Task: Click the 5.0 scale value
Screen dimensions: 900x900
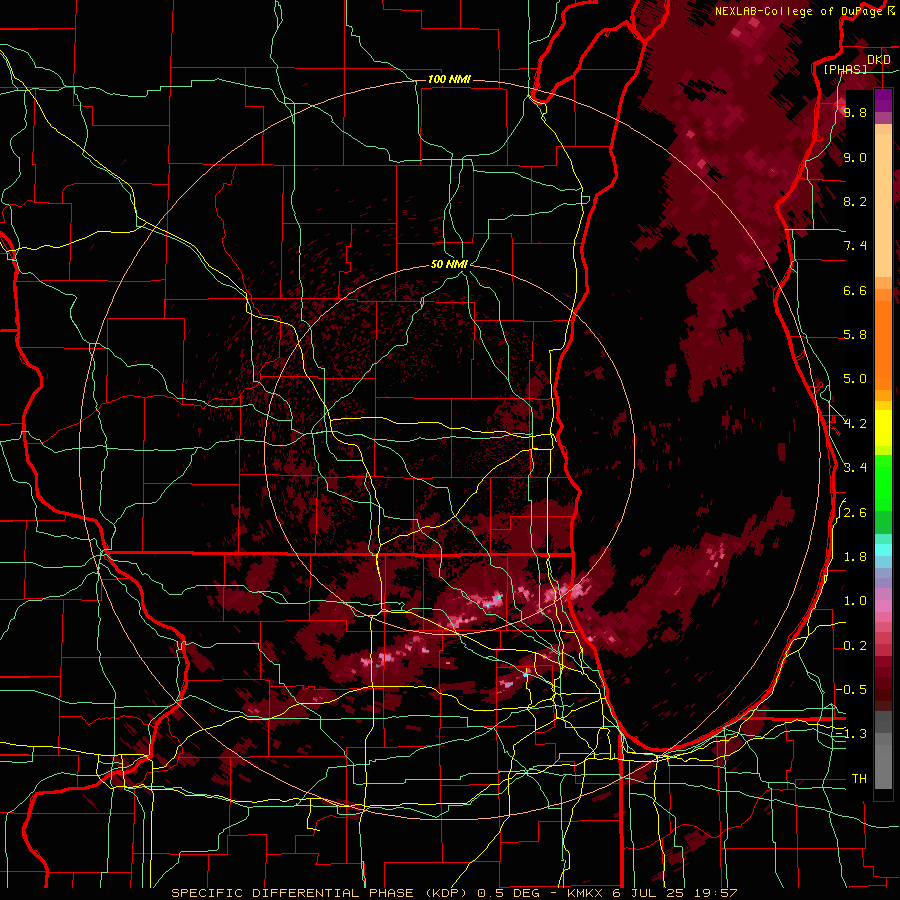Action: (x=855, y=379)
